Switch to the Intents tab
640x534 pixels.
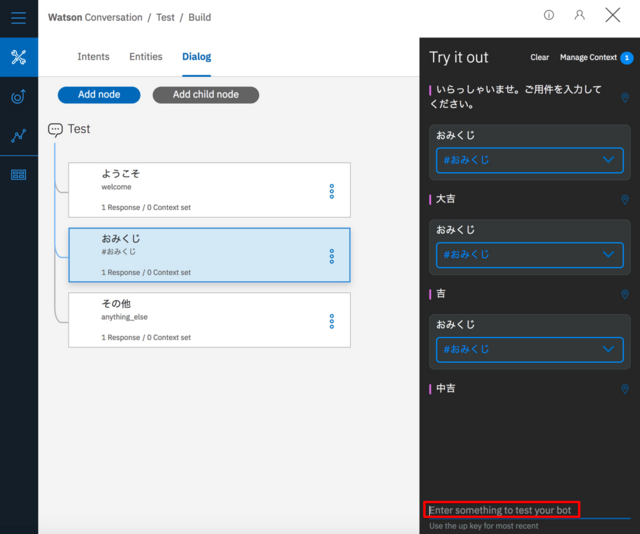click(93, 57)
